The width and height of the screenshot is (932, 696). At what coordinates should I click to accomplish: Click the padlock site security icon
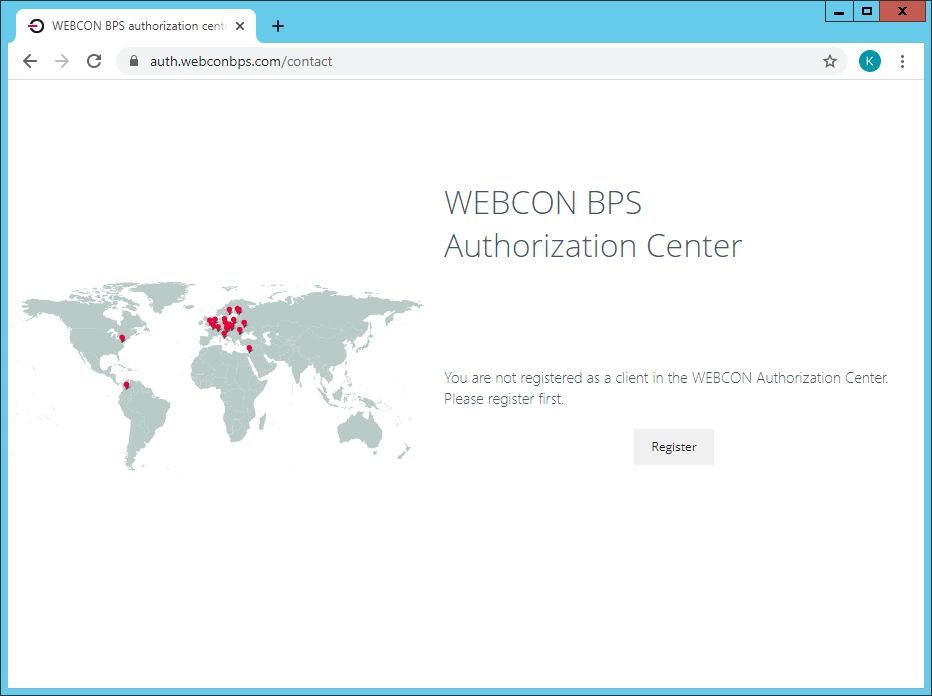(134, 61)
